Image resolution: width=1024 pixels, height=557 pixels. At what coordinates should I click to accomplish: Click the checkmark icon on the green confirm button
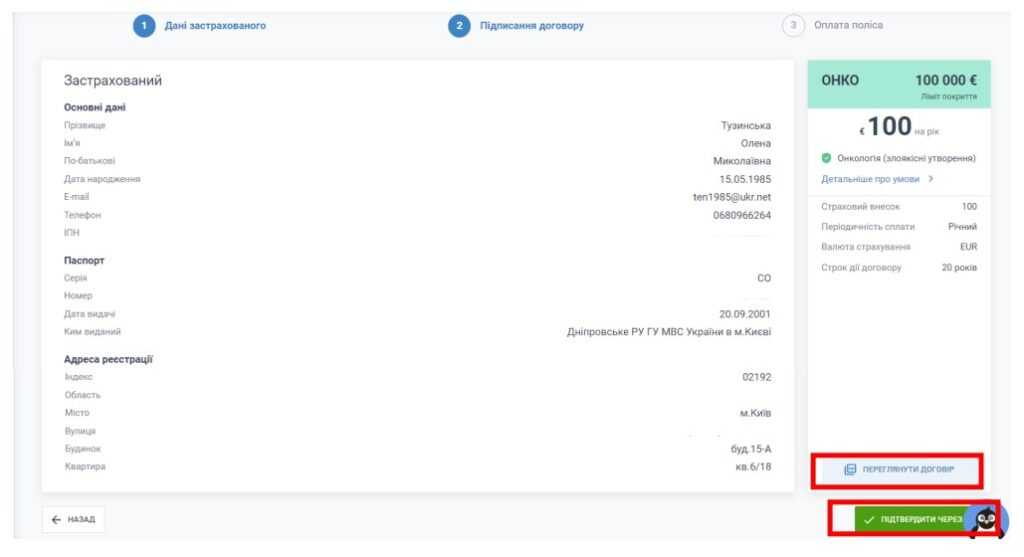[869, 520]
